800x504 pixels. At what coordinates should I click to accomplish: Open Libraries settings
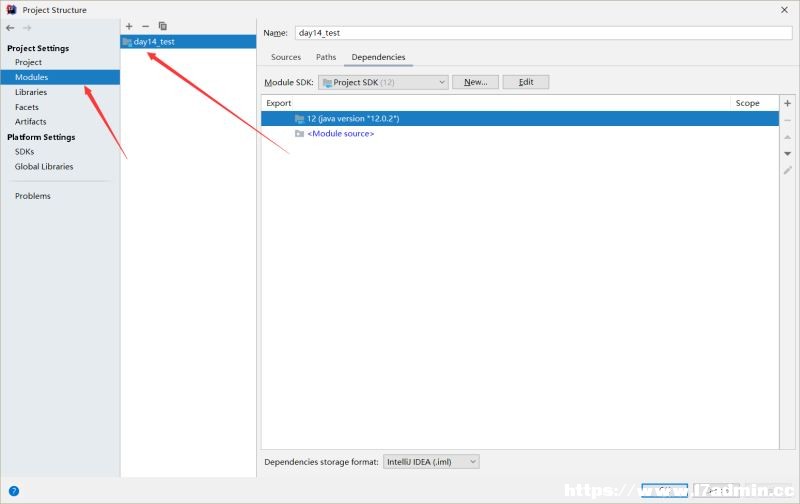point(31,92)
